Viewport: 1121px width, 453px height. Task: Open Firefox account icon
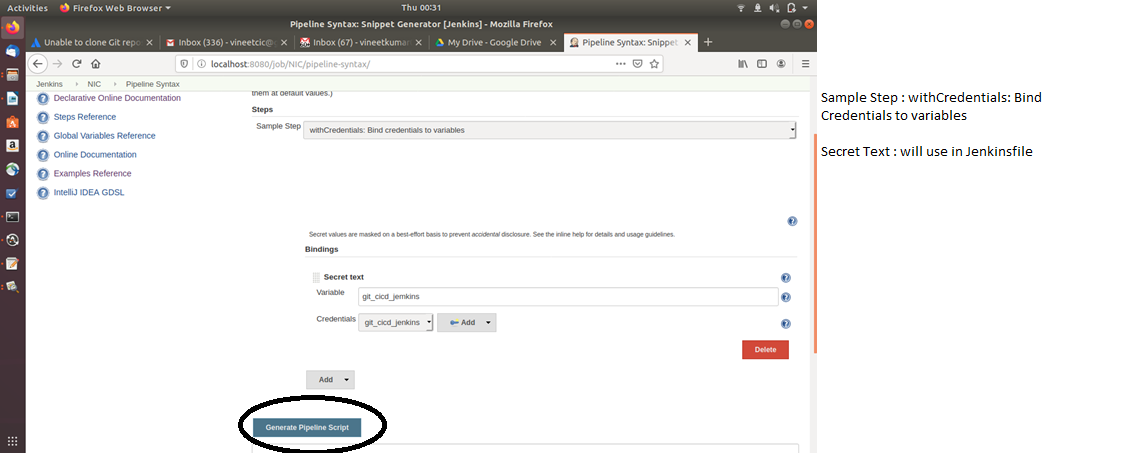[781, 64]
